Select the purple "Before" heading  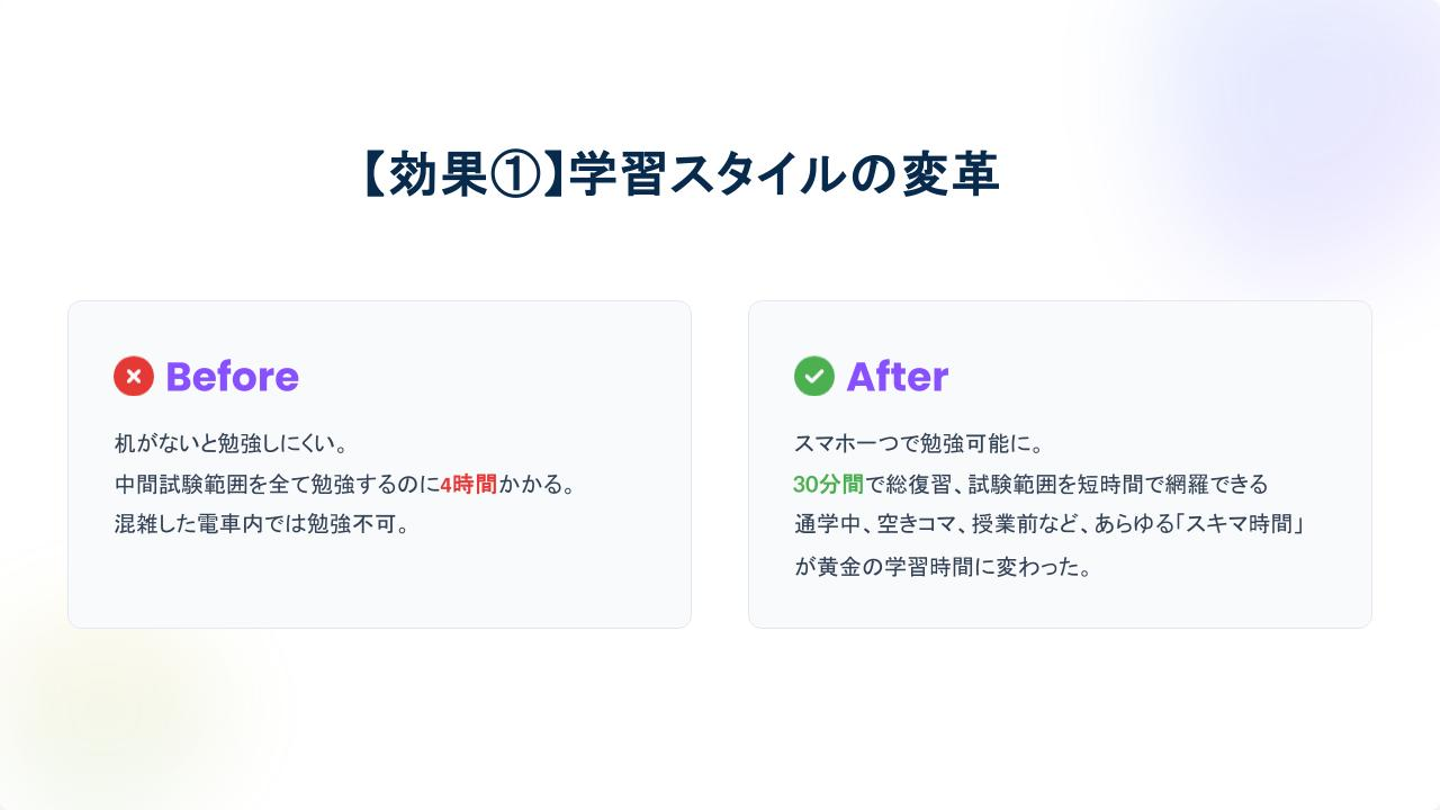(232, 377)
